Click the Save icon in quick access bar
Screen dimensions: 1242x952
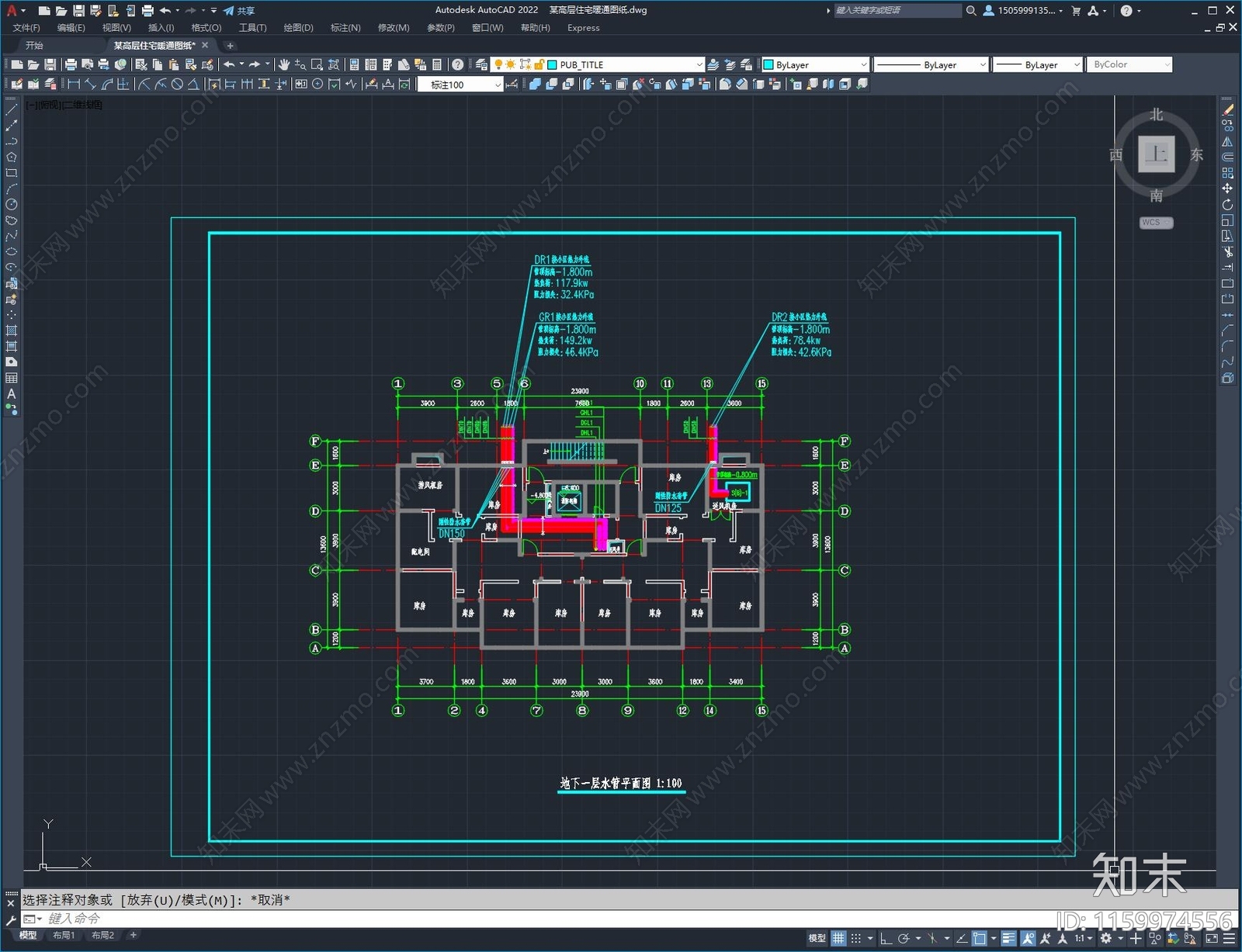coord(78,11)
